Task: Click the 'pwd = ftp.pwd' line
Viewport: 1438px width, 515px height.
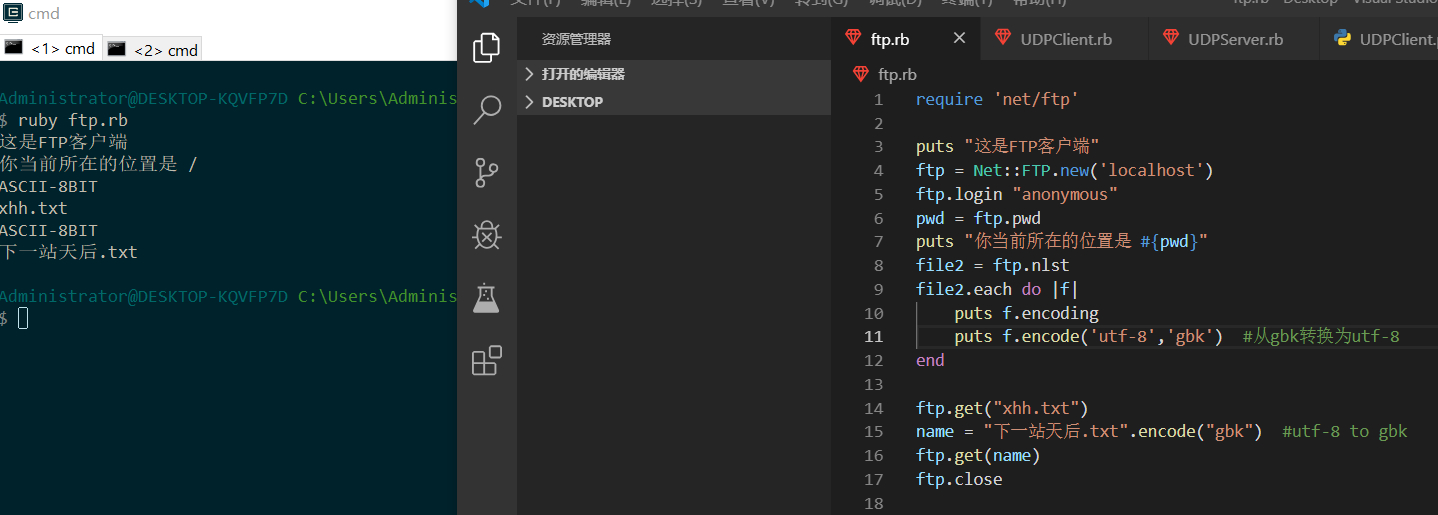Action: click(978, 218)
